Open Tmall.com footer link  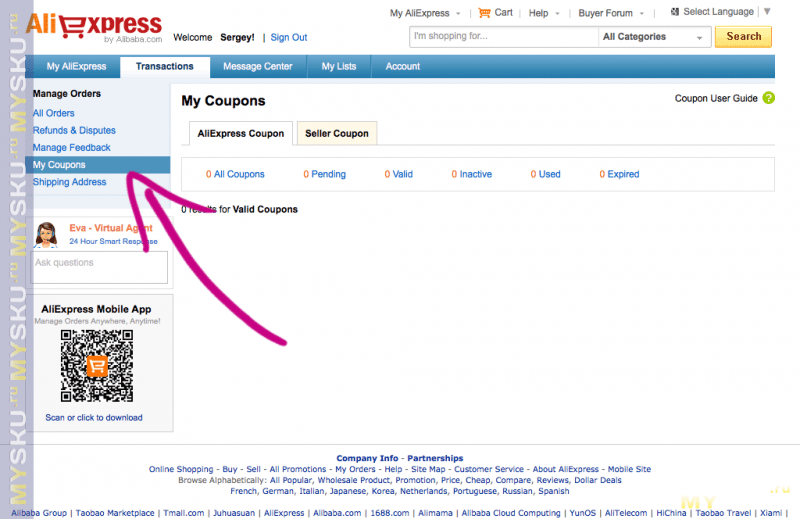184,513
